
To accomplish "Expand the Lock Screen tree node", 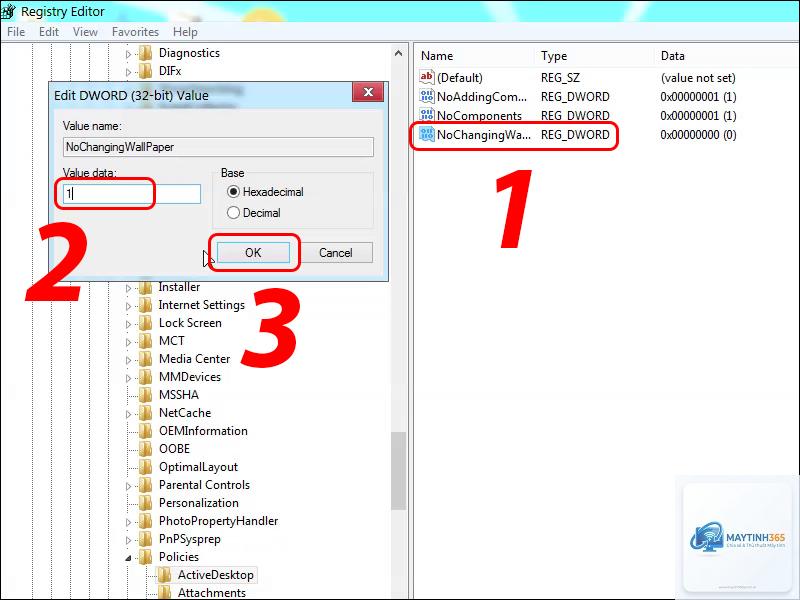I will (x=128, y=324).
